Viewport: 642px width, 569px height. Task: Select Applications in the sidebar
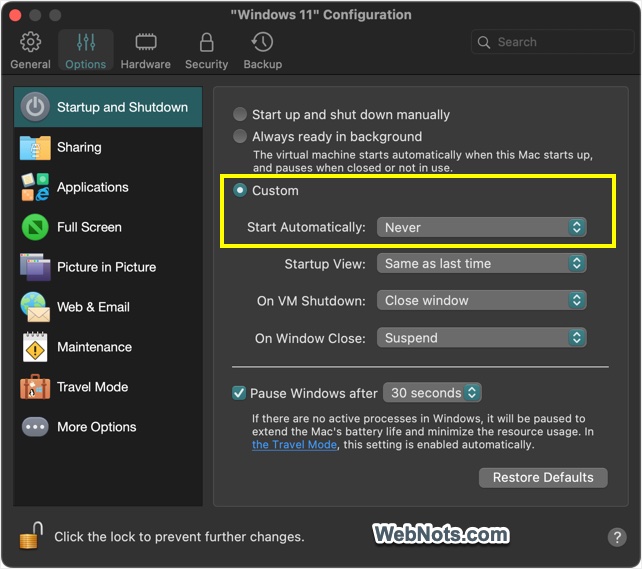click(108, 187)
